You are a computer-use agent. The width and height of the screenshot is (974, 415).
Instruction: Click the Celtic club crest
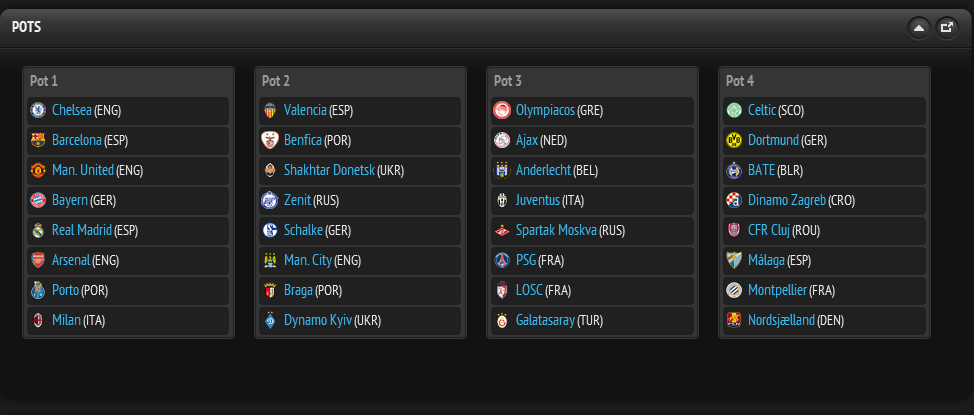click(733, 110)
